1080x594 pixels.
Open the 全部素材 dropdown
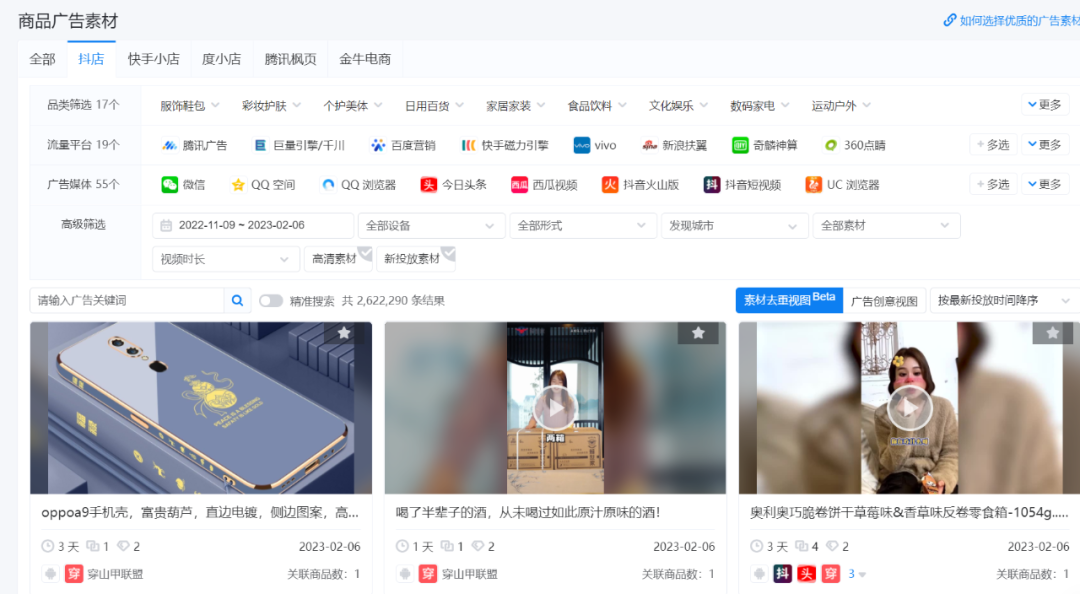pos(886,225)
